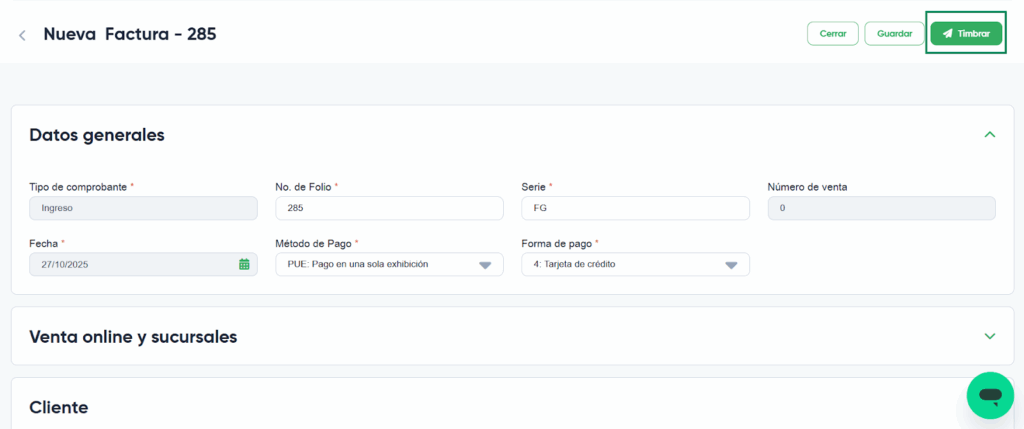Click the Cliente section header
1024x429 pixels.
(x=59, y=407)
